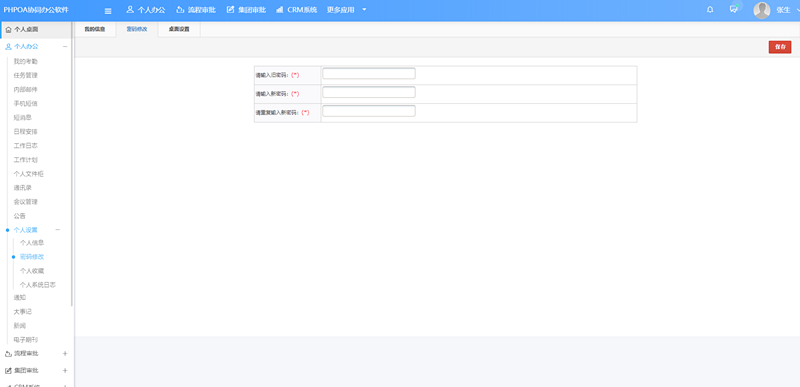The height and width of the screenshot is (387, 800).
Task: Open 个人系统日志 in the sidebar
Action: 38,285
